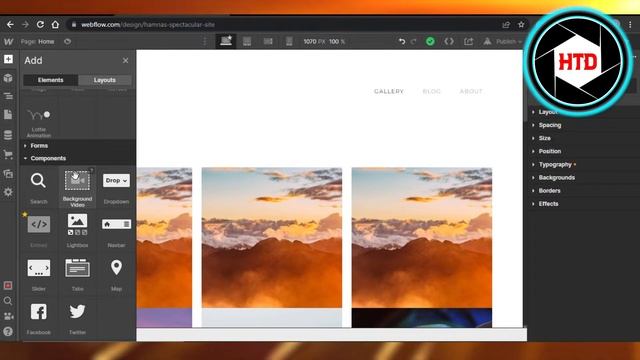640x360 pixels.
Task: Open the Pages panel icon
Action: [x=8, y=115]
